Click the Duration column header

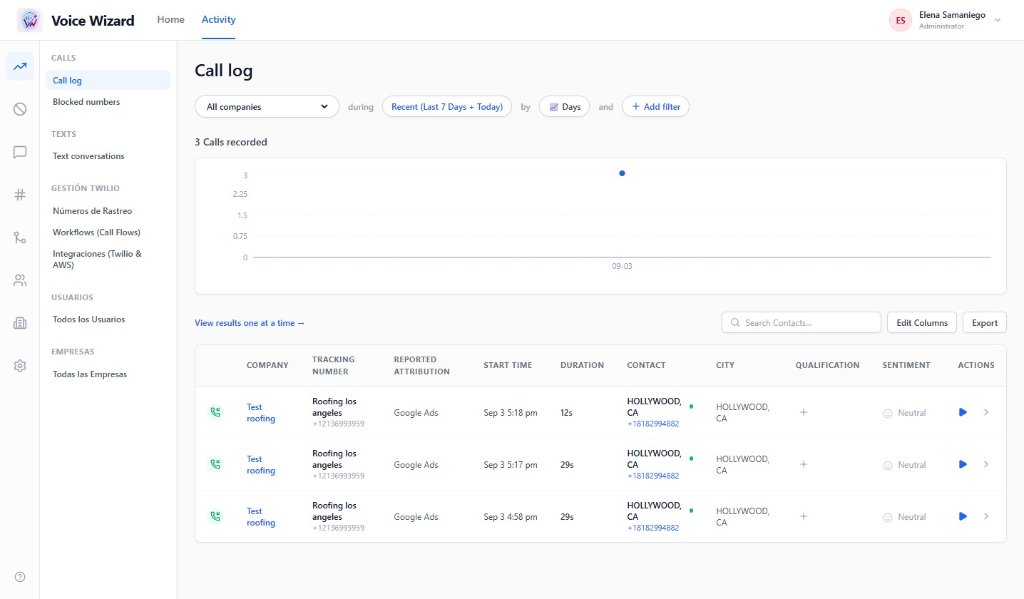click(x=582, y=365)
